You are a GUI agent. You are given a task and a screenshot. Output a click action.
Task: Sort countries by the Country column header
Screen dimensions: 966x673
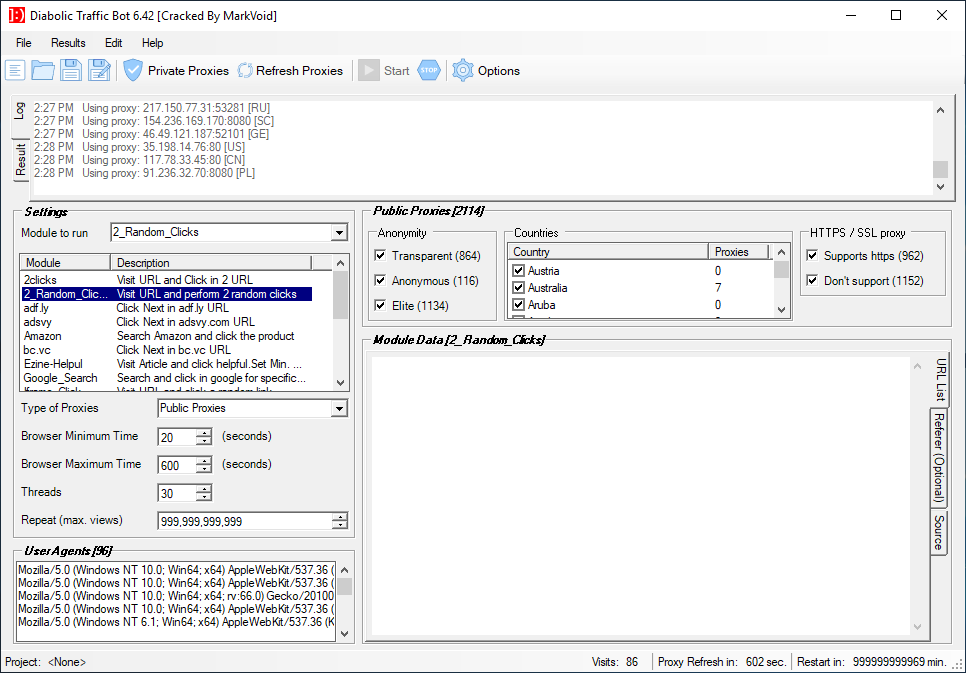coord(608,251)
